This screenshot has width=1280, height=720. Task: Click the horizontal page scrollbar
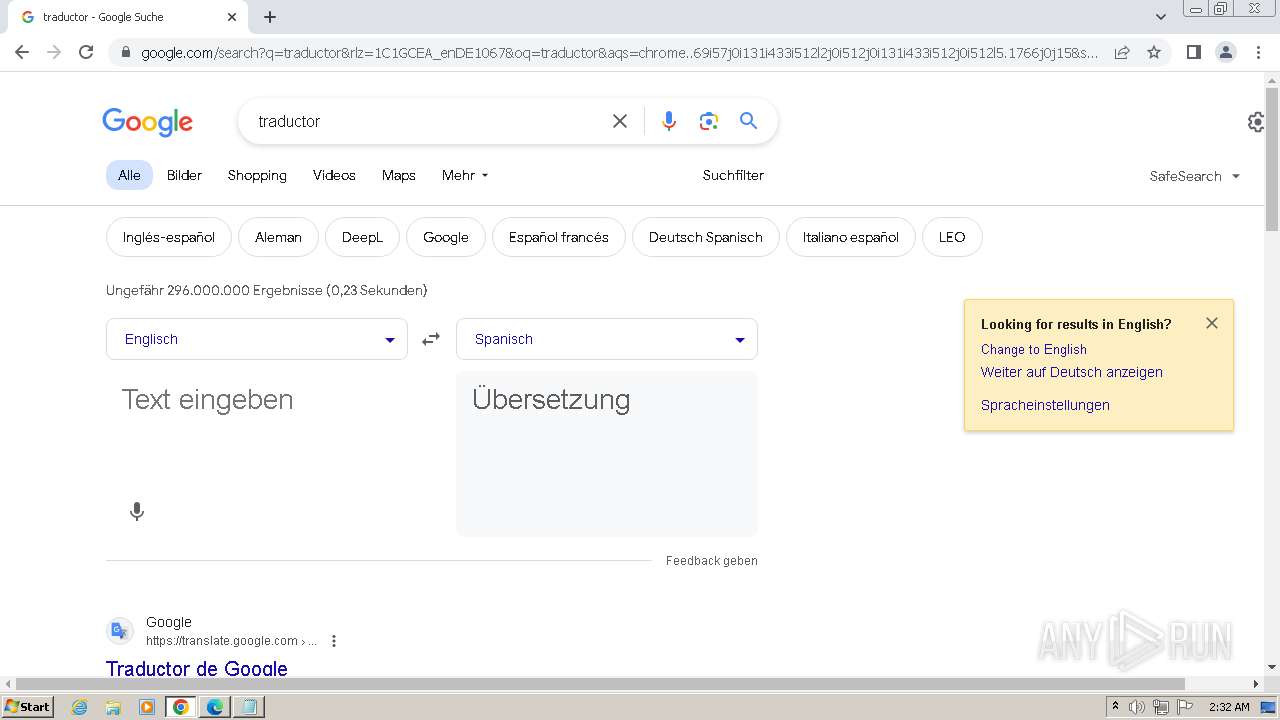coord(600,684)
